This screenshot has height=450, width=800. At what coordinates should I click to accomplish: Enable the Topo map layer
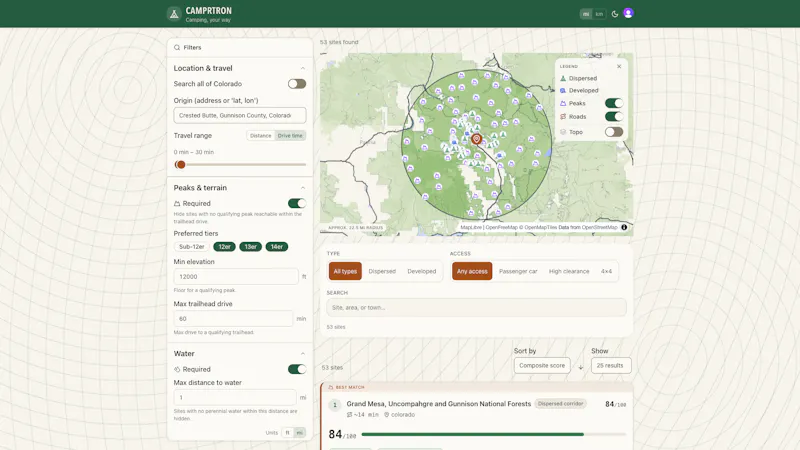pos(614,132)
